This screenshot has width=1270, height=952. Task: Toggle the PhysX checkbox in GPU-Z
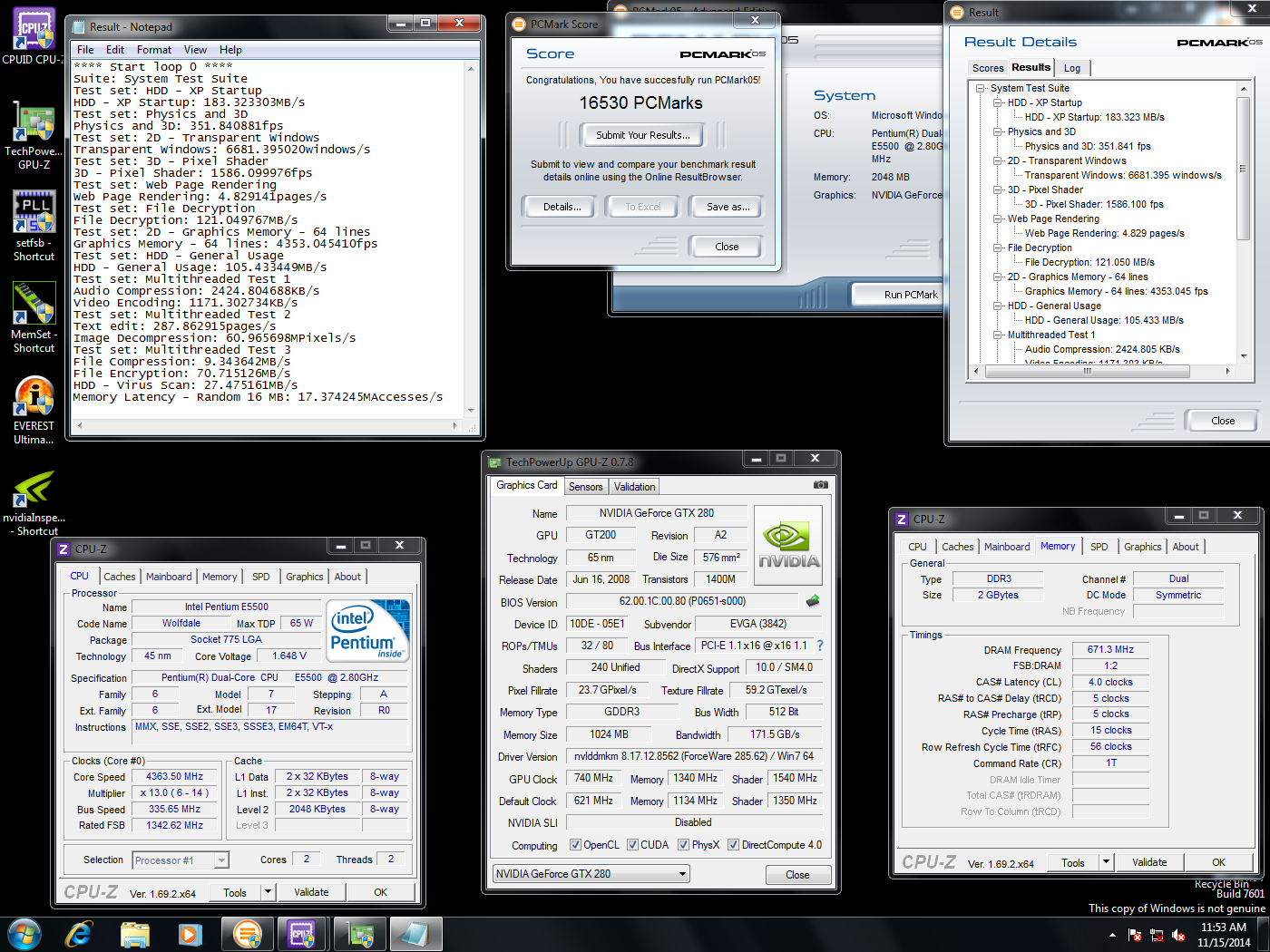[683, 845]
